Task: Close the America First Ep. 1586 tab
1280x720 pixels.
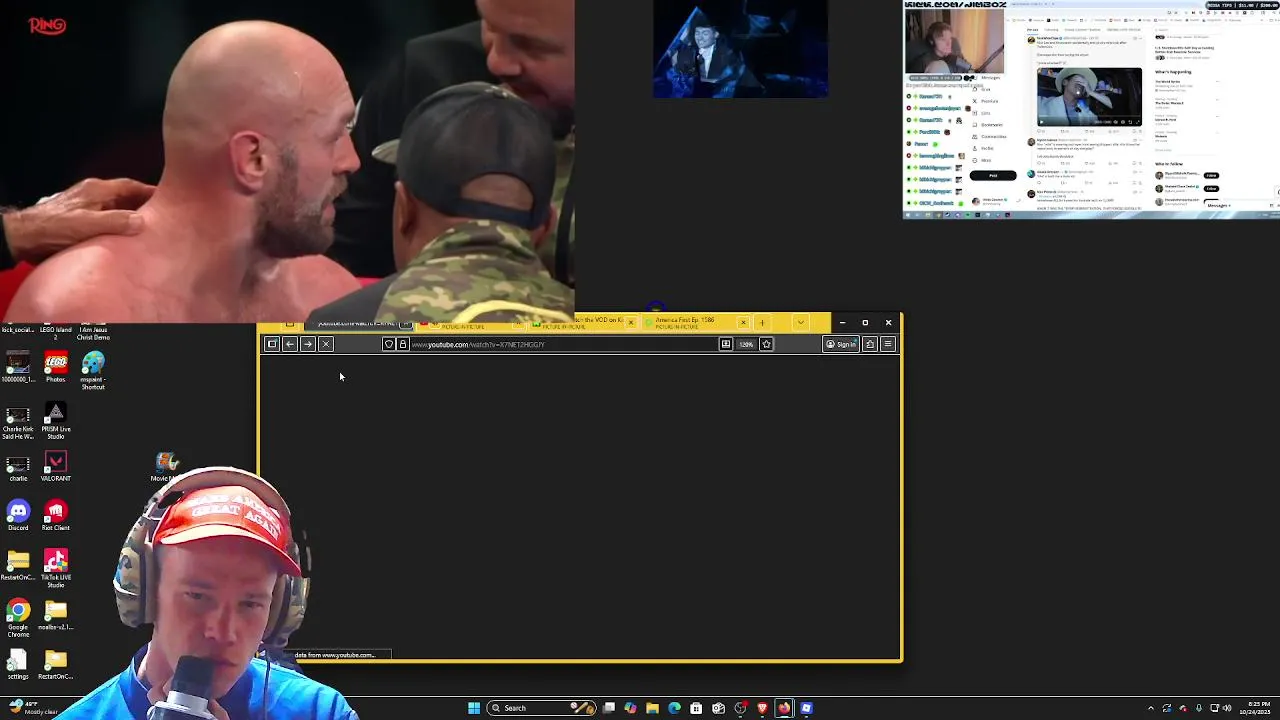Action: pyautogui.click(x=743, y=323)
